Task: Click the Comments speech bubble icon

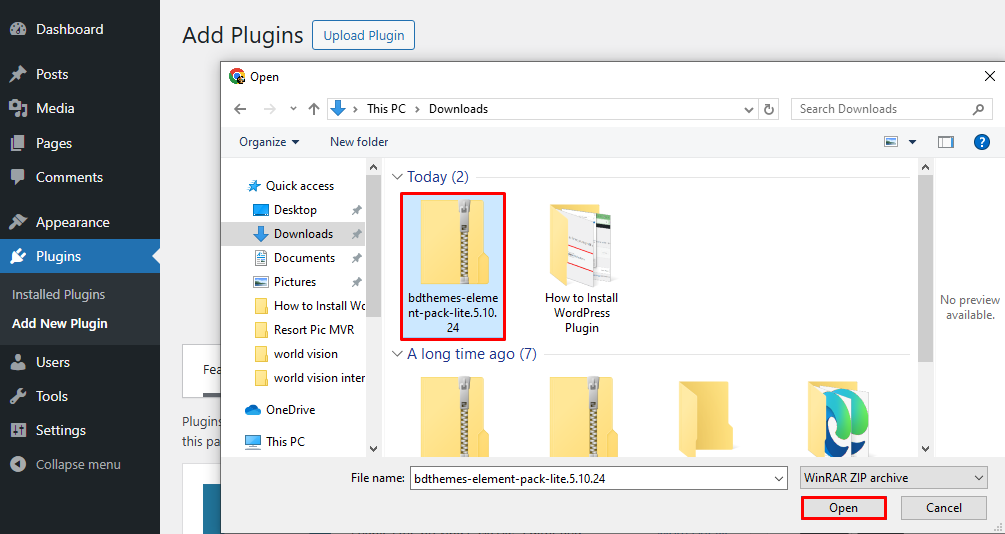Action: pyautogui.click(x=18, y=178)
